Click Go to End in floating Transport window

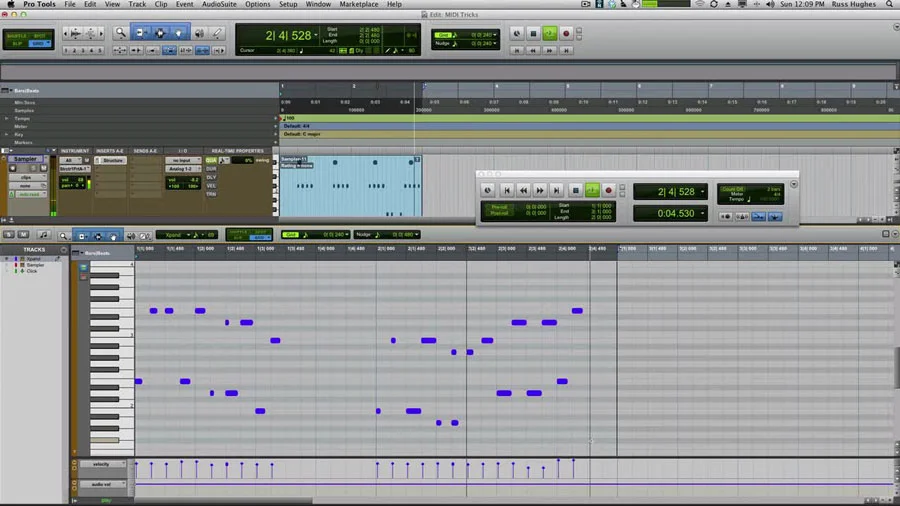click(x=556, y=190)
